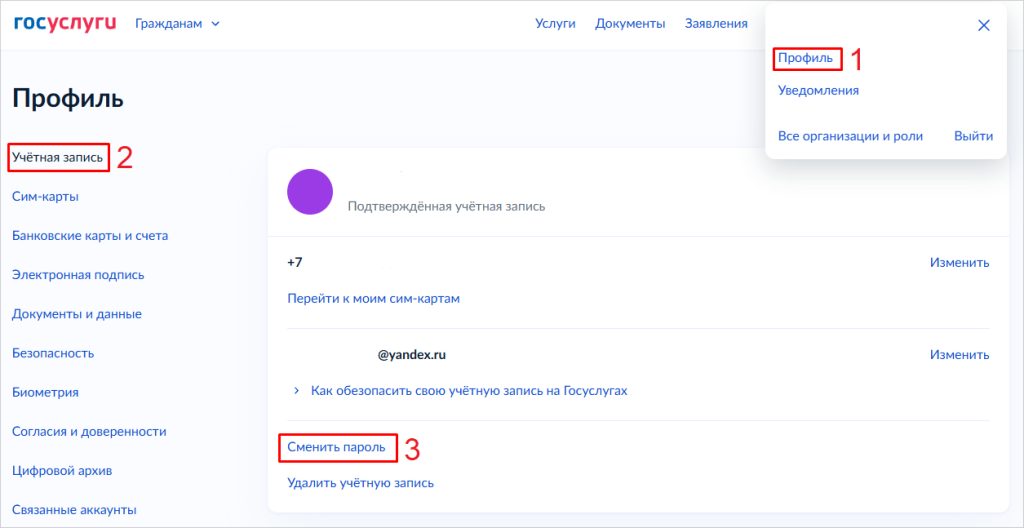Open Банковские карты и счета section

click(90, 236)
